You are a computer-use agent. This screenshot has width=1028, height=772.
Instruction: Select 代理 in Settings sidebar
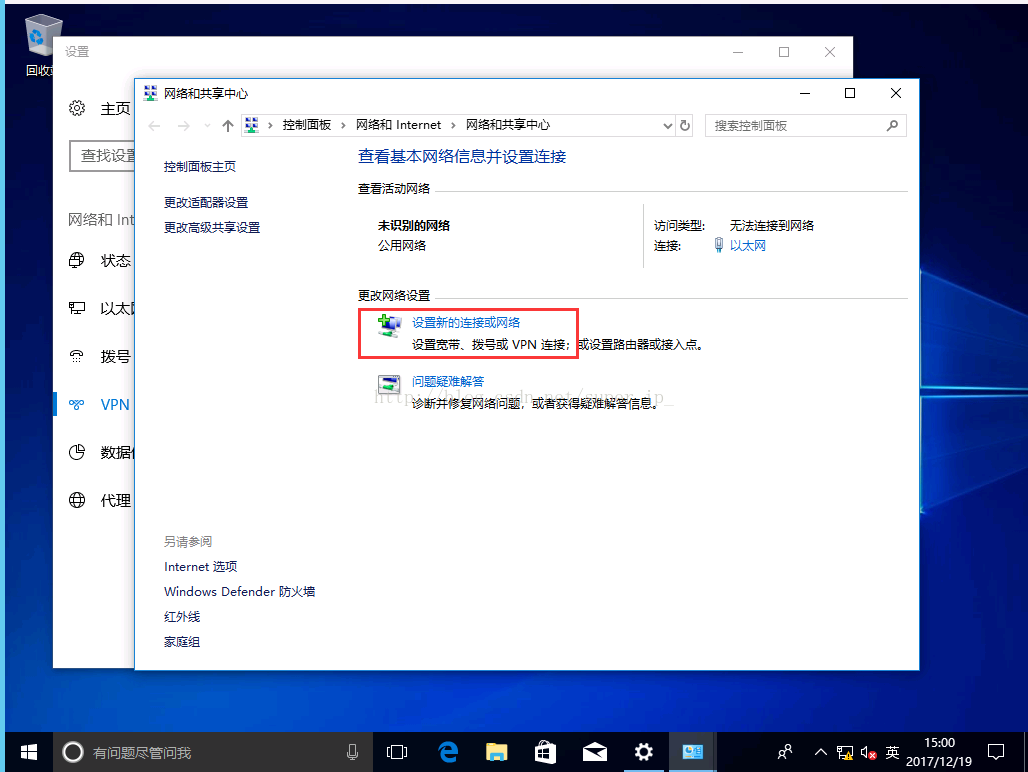[115, 501]
